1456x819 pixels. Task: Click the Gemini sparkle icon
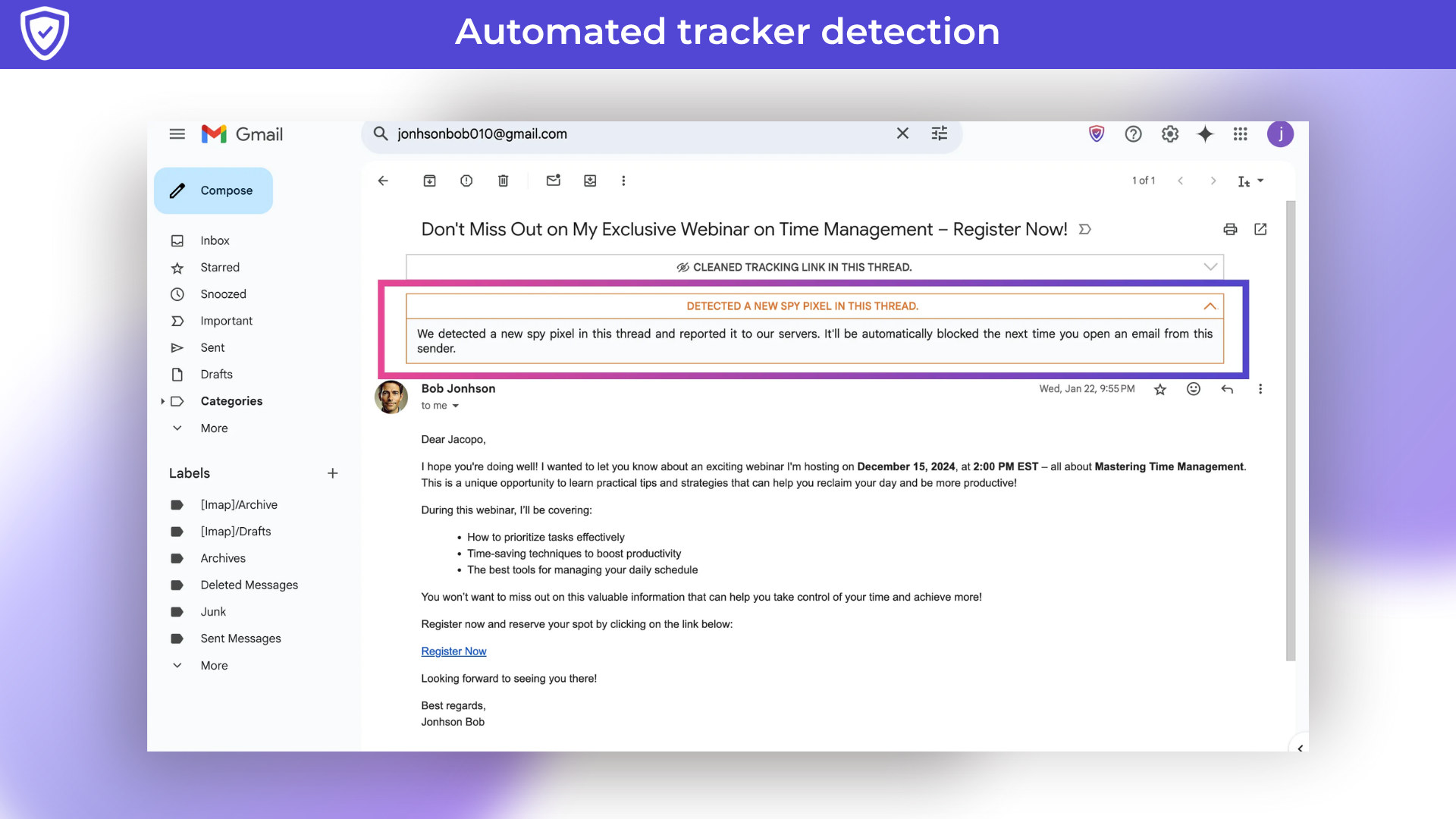point(1205,134)
